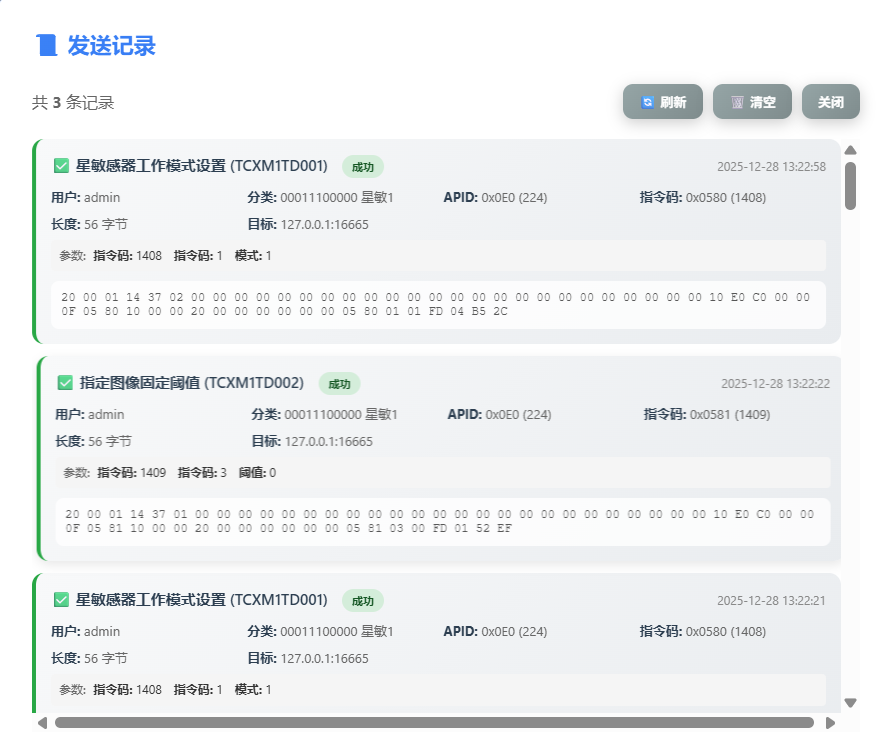Click the trash icon inside the 清空 button
This screenshot has width=884, height=749.
(x=735, y=101)
